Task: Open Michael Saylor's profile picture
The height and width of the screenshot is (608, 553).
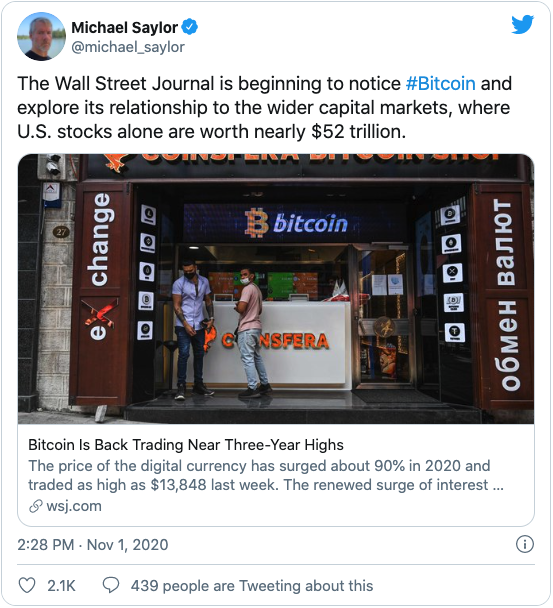Action: 41,36
